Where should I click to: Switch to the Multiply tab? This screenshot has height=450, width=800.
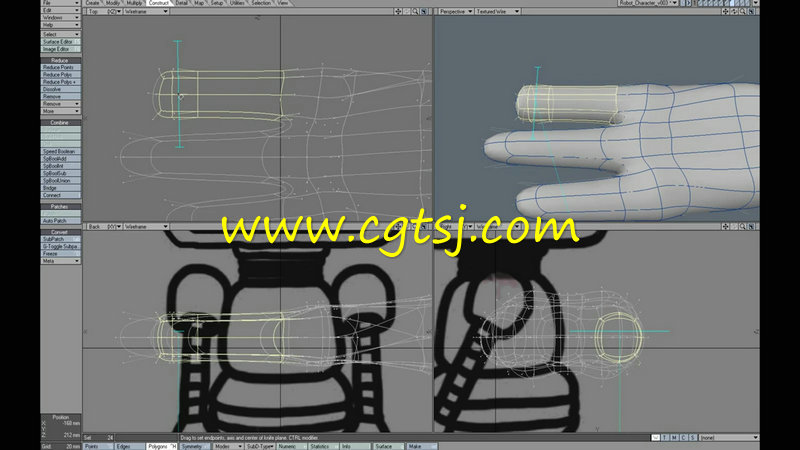pos(134,3)
